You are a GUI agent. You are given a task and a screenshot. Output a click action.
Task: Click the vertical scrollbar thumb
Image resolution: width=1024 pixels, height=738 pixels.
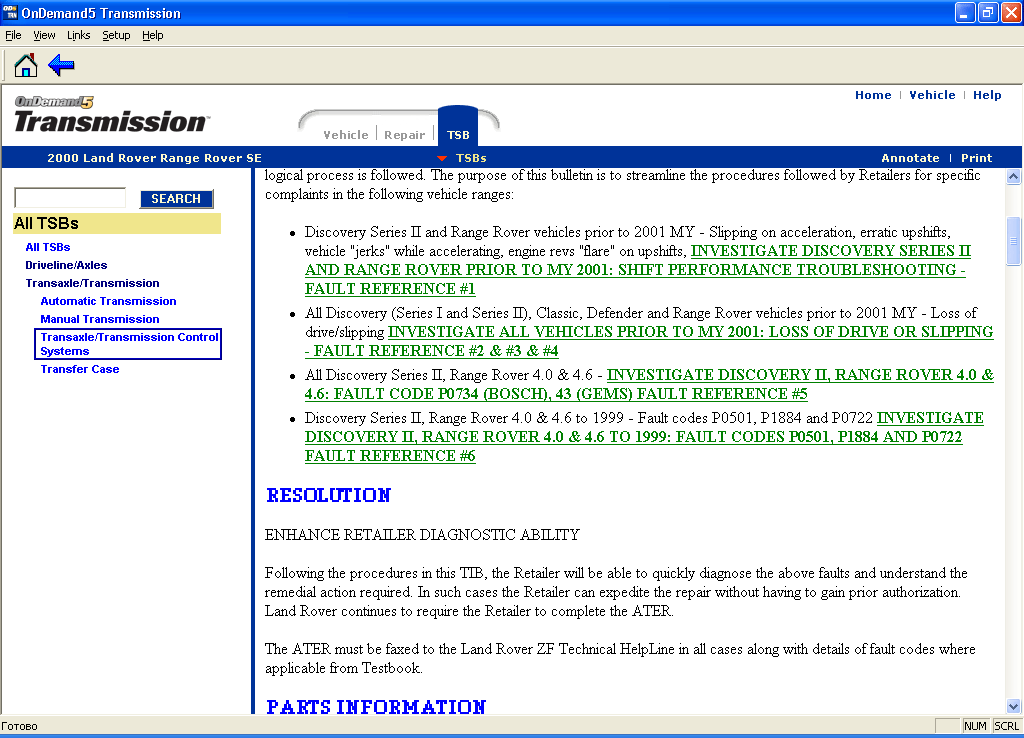point(1014,241)
